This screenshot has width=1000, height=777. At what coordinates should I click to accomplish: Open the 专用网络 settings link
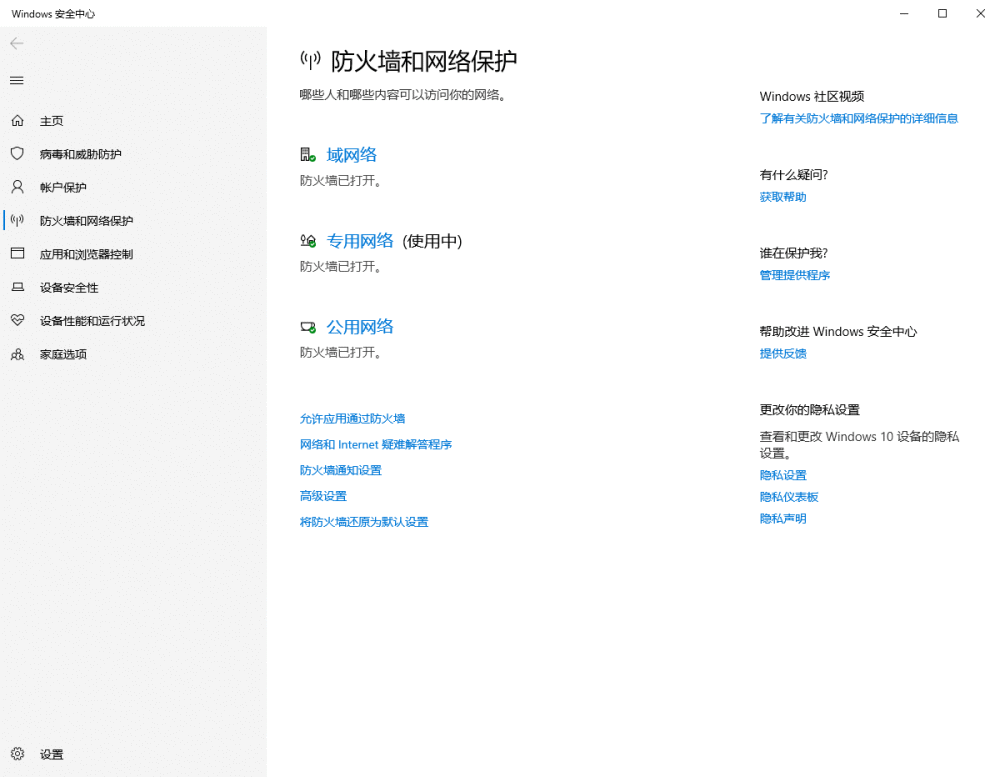(360, 240)
